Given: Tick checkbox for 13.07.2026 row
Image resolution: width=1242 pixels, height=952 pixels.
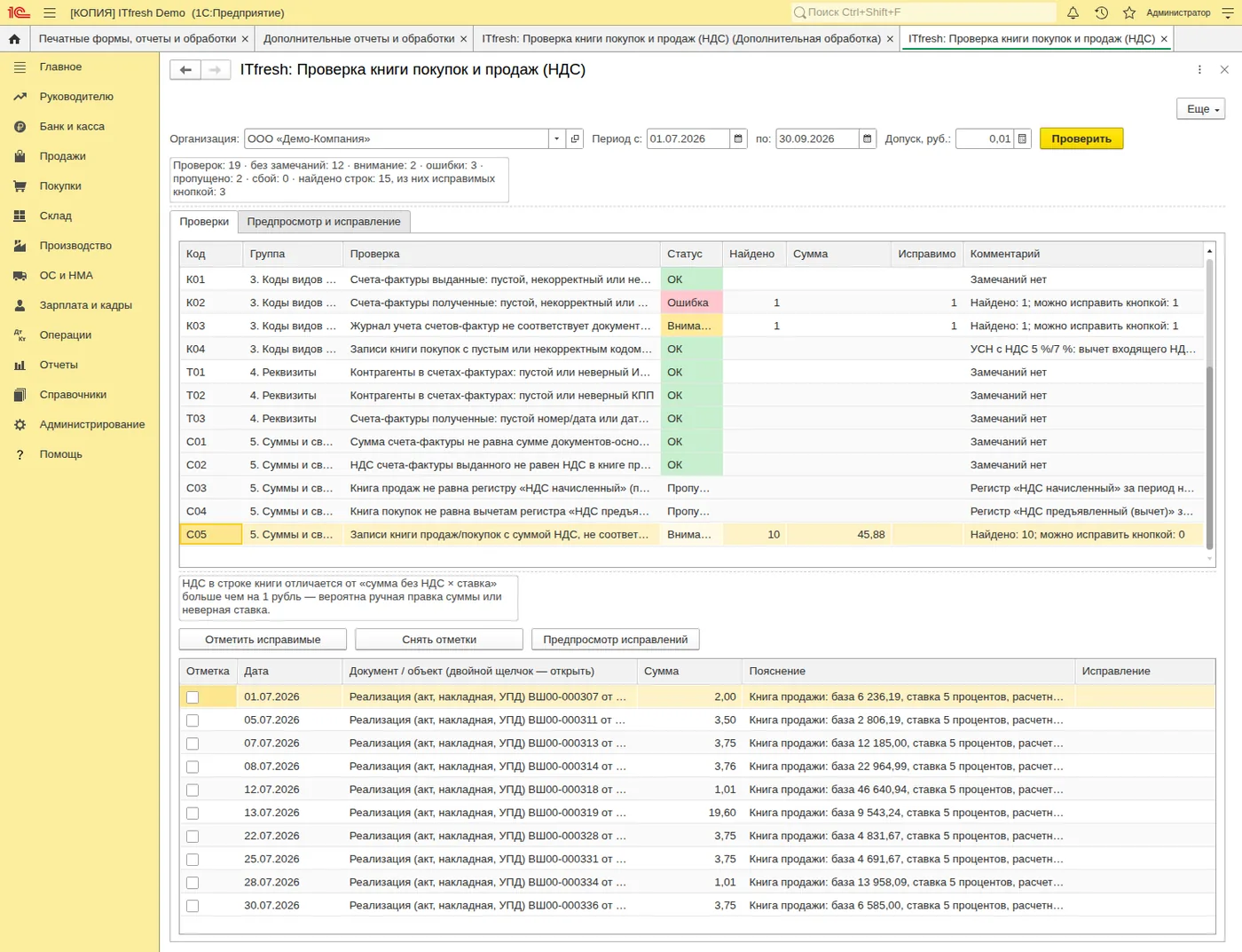Looking at the screenshot, I should (x=193, y=814).
